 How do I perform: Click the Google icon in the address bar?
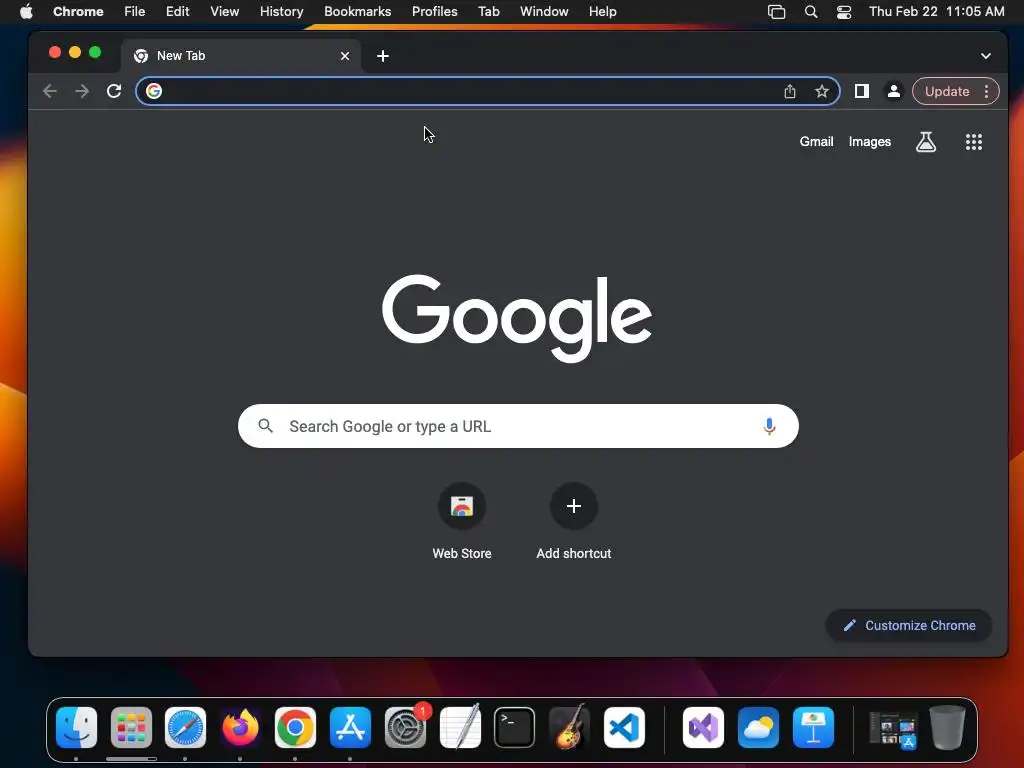tap(153, 91)
